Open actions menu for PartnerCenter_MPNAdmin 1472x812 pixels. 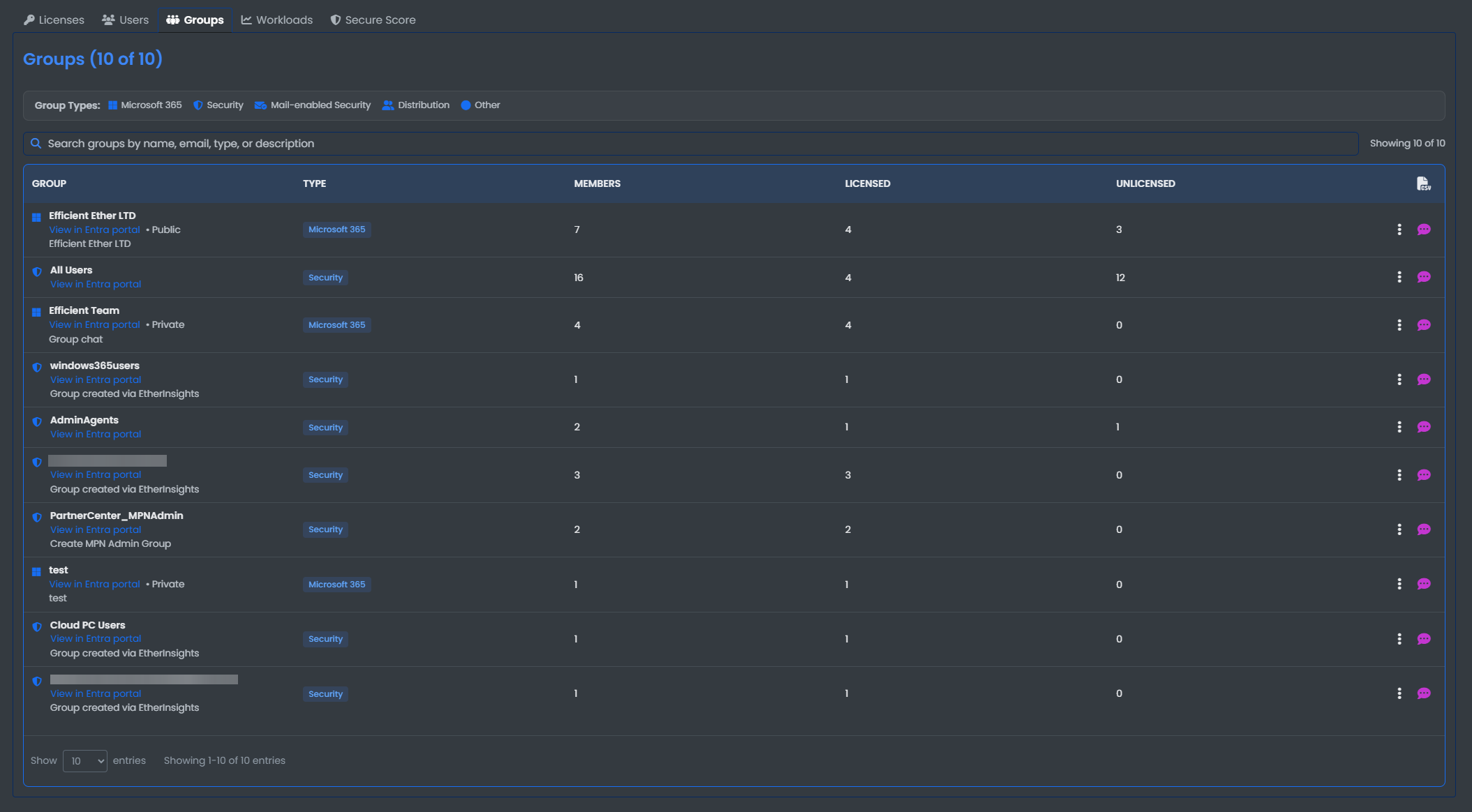click(x=1399, y=529)
